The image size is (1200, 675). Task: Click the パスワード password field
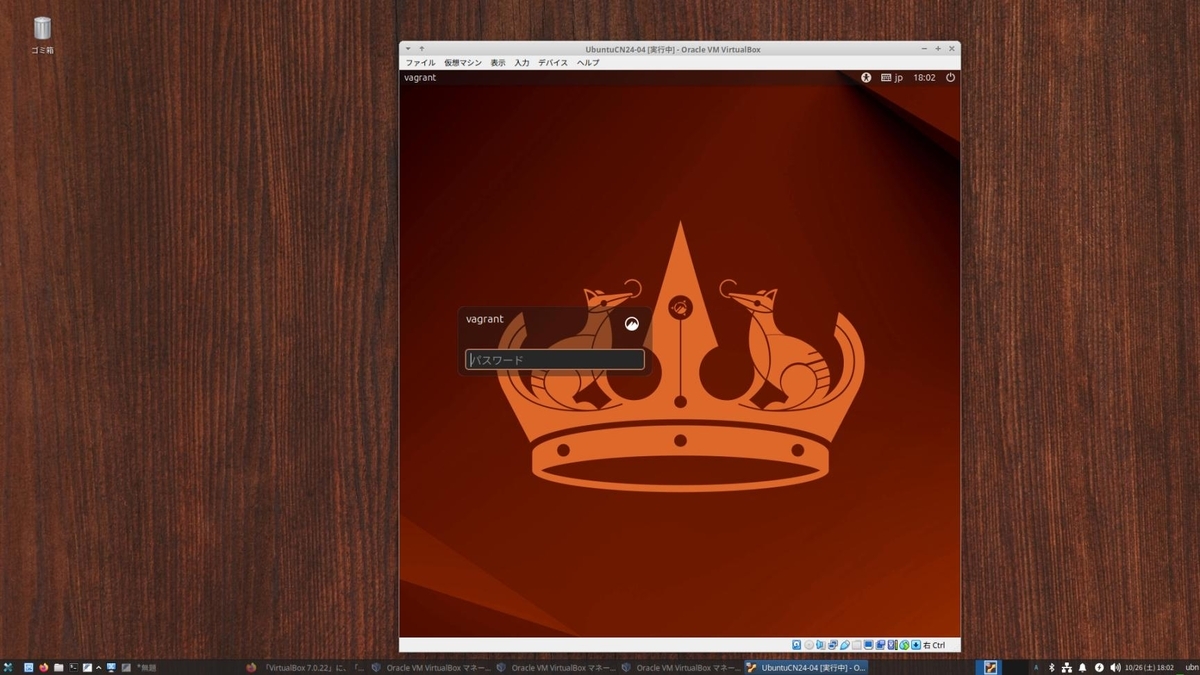coord(555,359)
